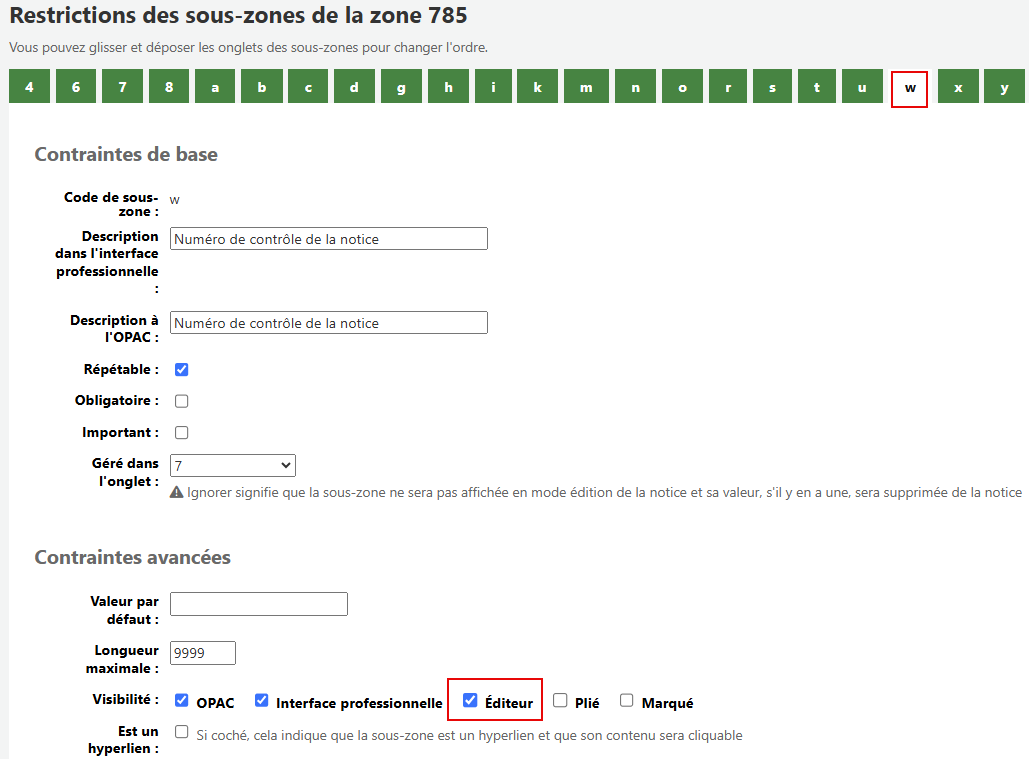The image size is (1029, 759).
Task: Disable OPAC visibility checkbox
Action: pos(181,700)
